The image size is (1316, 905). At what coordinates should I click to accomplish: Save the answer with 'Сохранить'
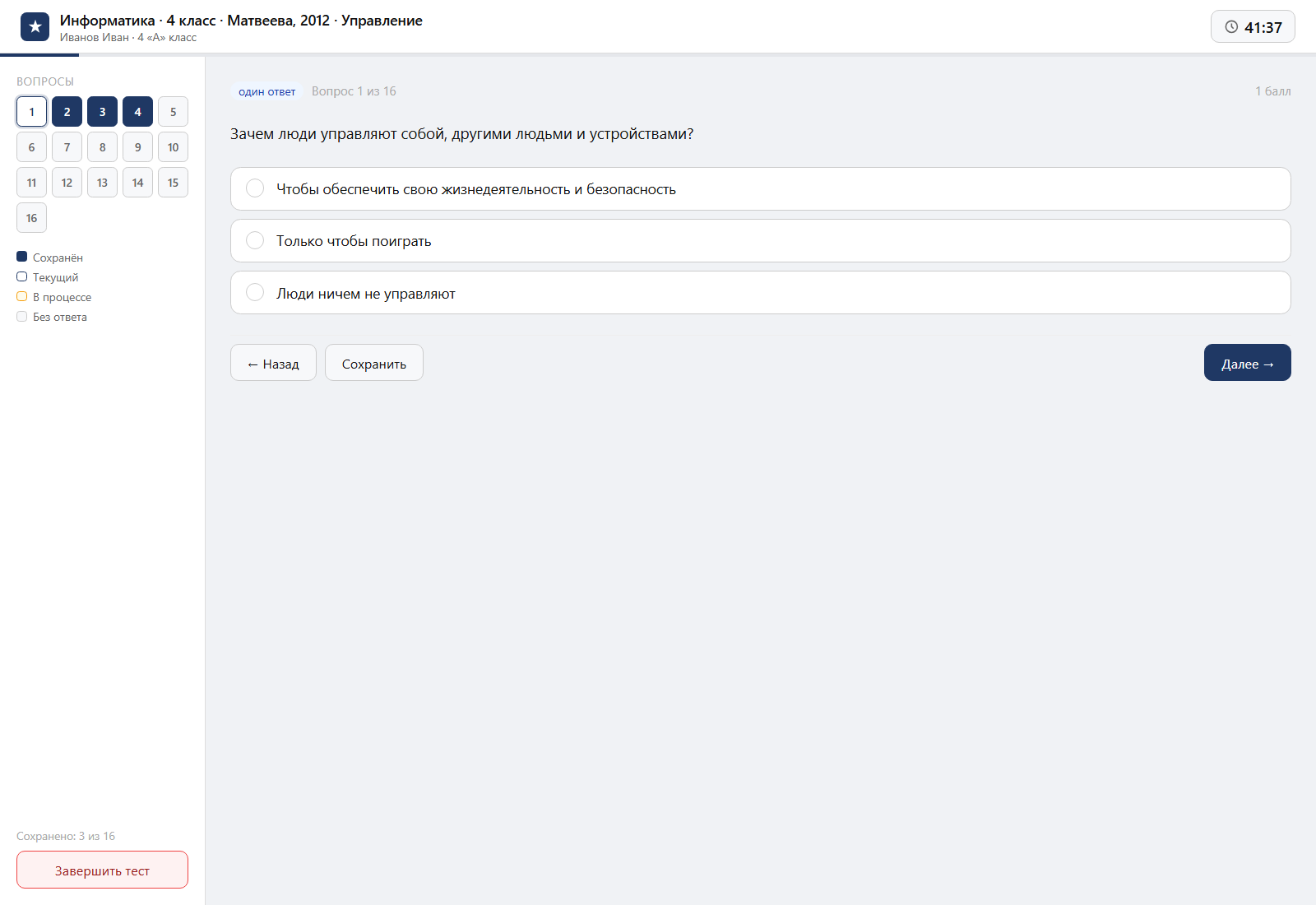pyautogui.click(x=374, y=363)
